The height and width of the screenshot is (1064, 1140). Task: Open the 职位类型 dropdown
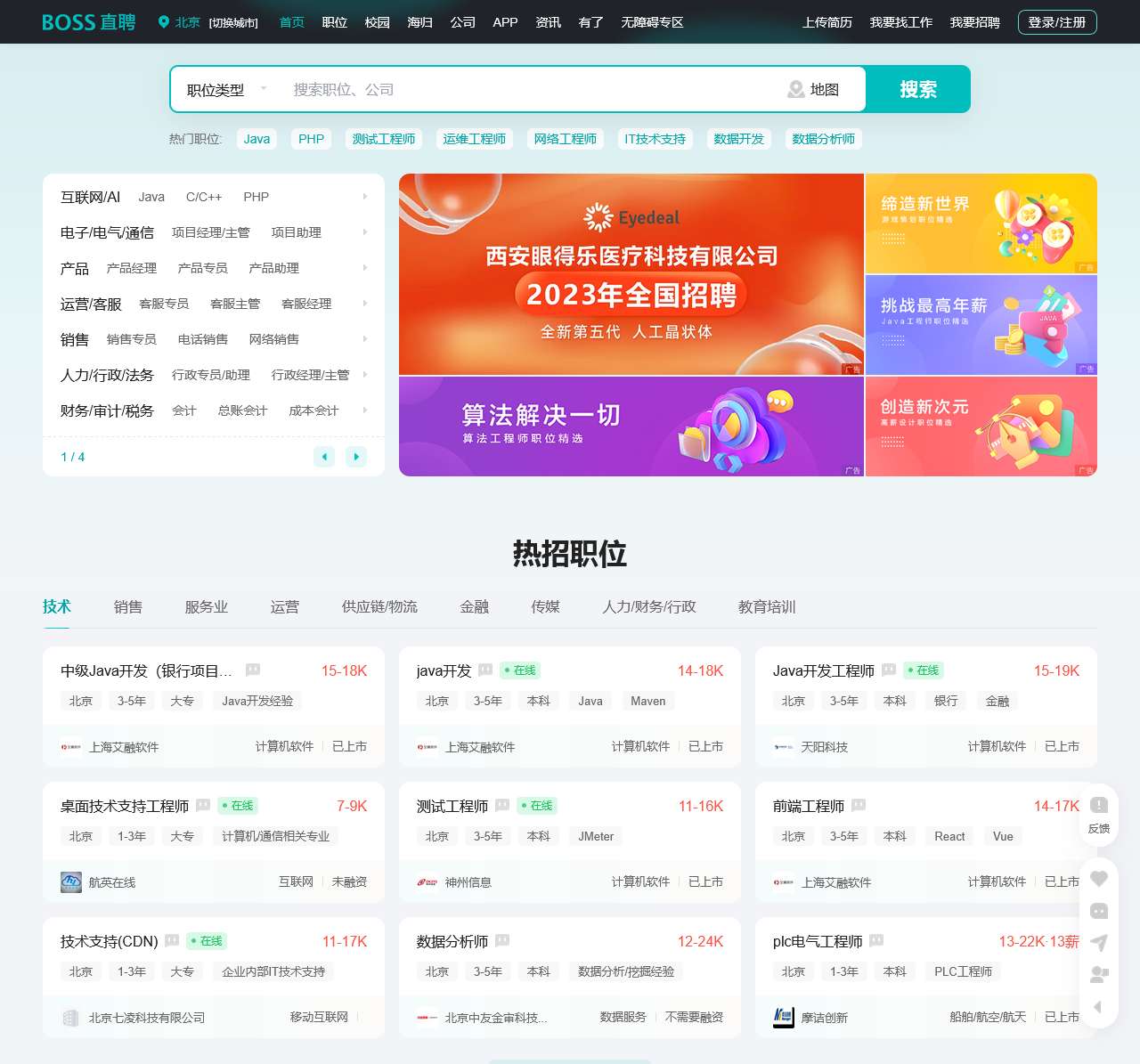pyautogui.click(x=224, y=89)
